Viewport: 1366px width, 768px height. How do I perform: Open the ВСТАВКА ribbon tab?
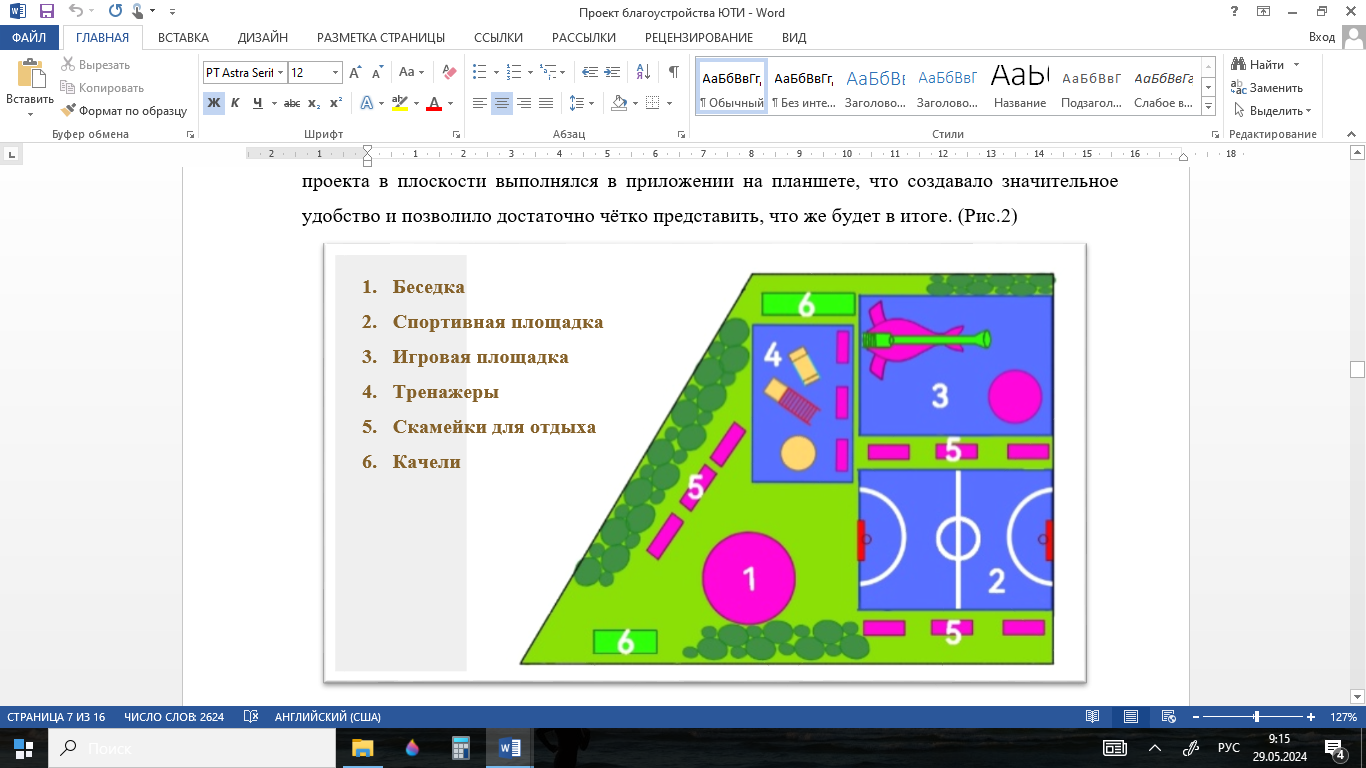tap(183, 37)
